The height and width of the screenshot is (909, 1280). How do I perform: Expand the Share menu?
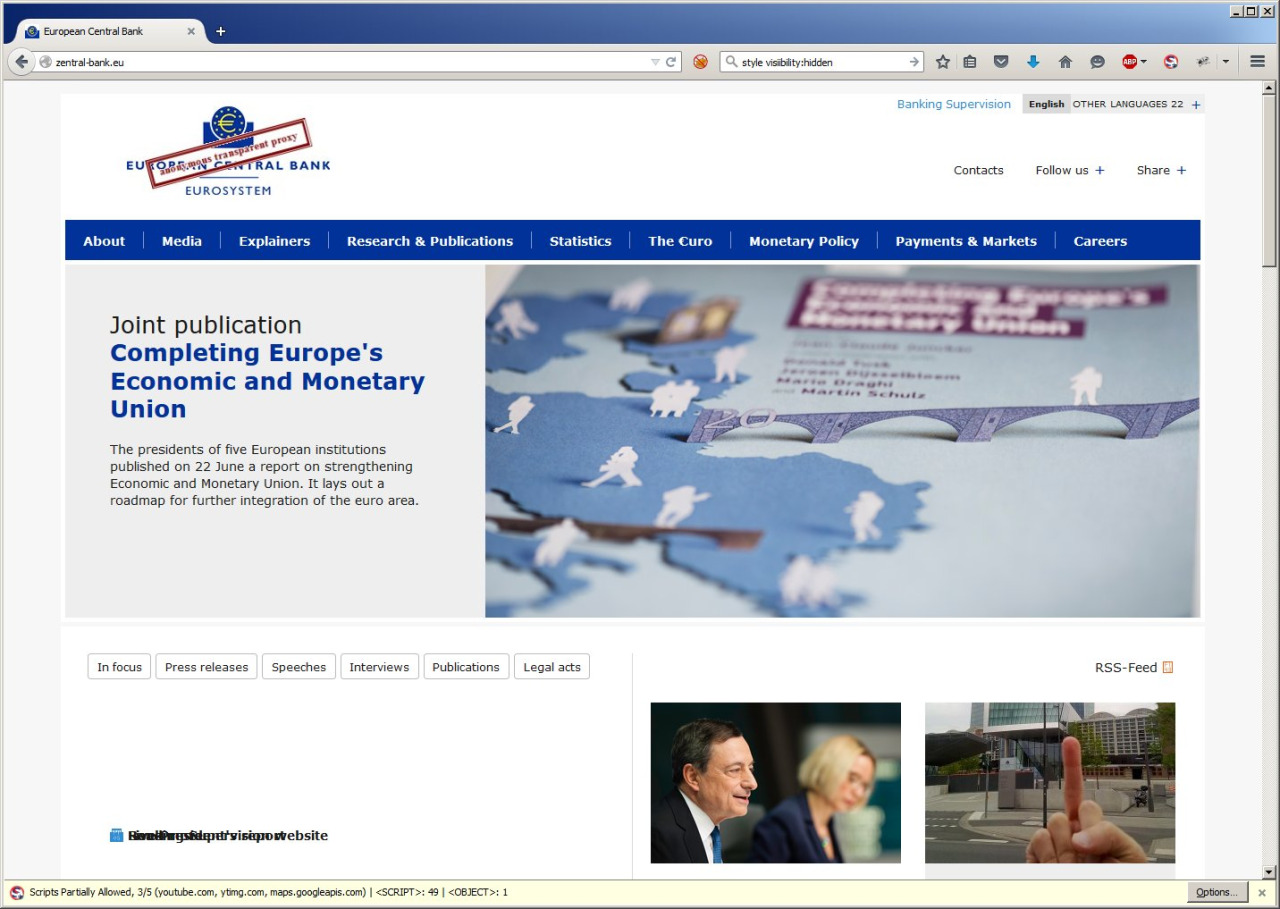(1161, 170)
